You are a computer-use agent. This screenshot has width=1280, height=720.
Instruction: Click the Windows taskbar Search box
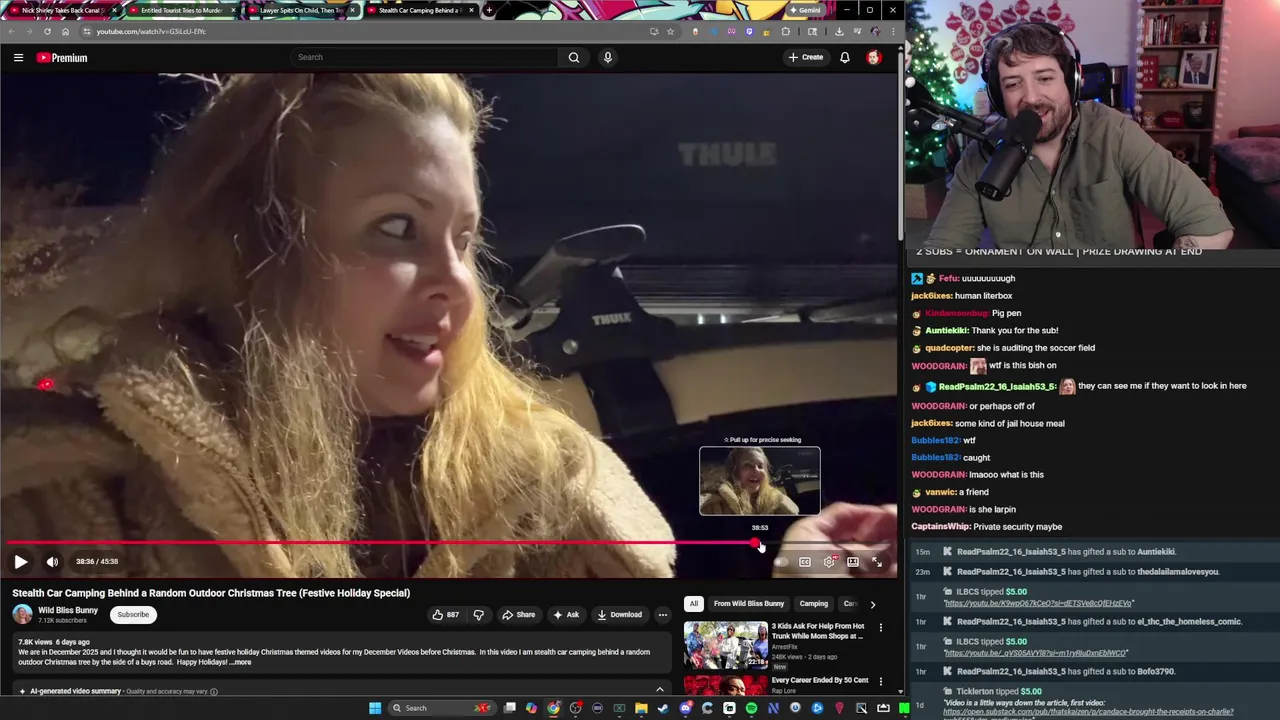[441, 708]
